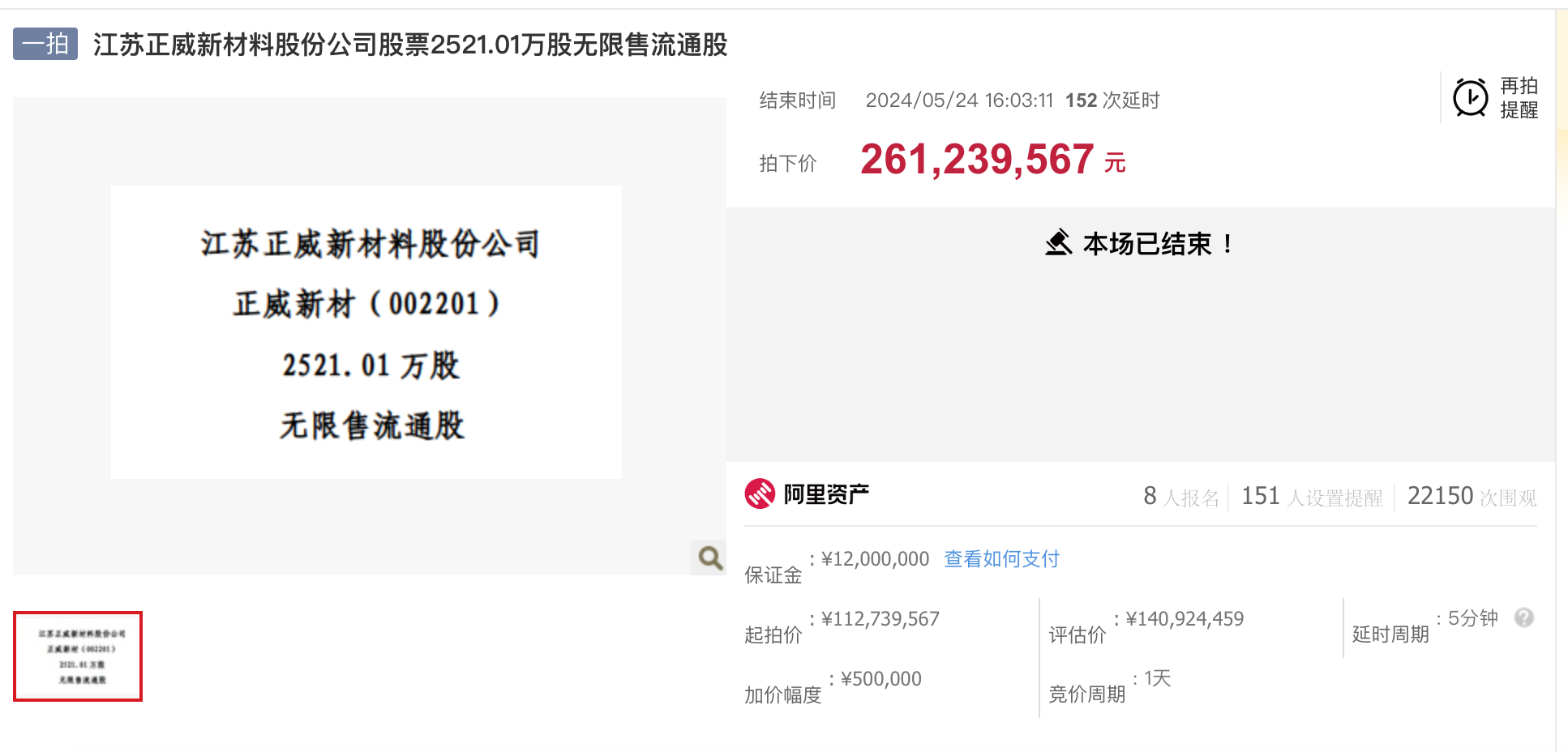Click the starting price ¥112,739,567
The image size is (1568, 752).
880,619
